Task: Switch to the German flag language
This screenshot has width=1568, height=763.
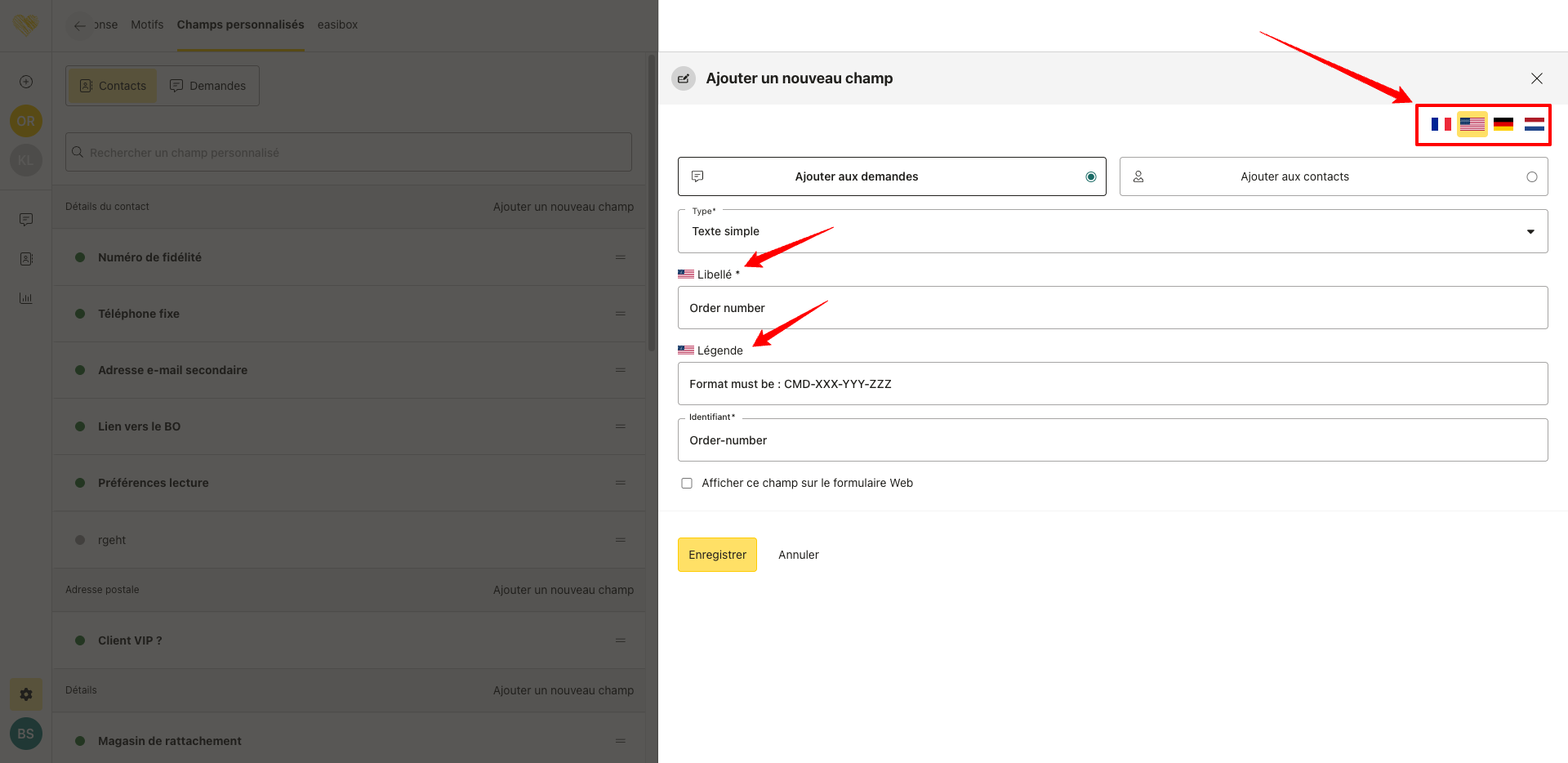Action: (1503, 124)
